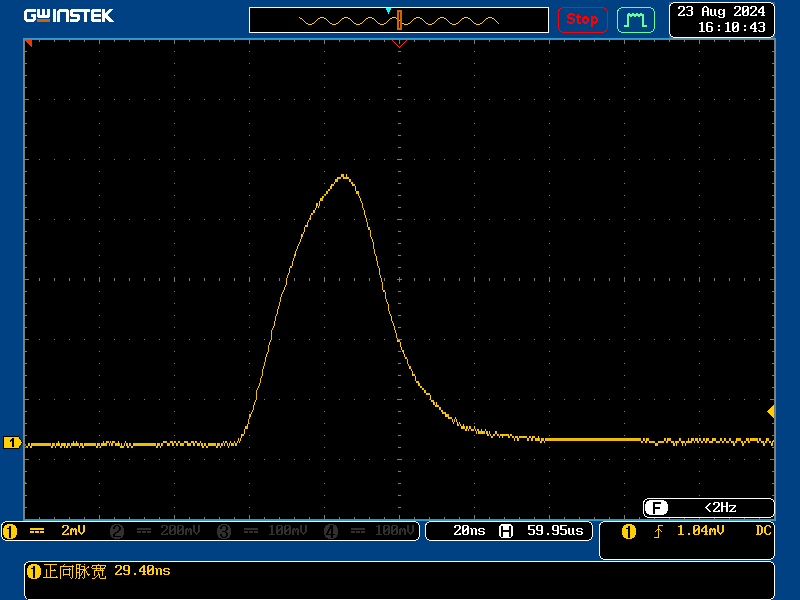Image resolution: width=800 pixels, height=600 pixels.
Task: Click the GW Instek logo
Action: pos(69,16)
